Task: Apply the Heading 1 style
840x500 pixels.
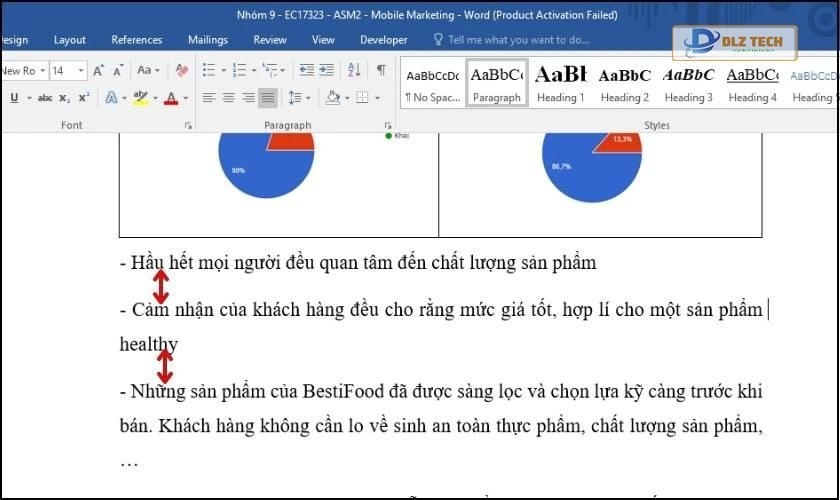Action: tap(560, 84)
